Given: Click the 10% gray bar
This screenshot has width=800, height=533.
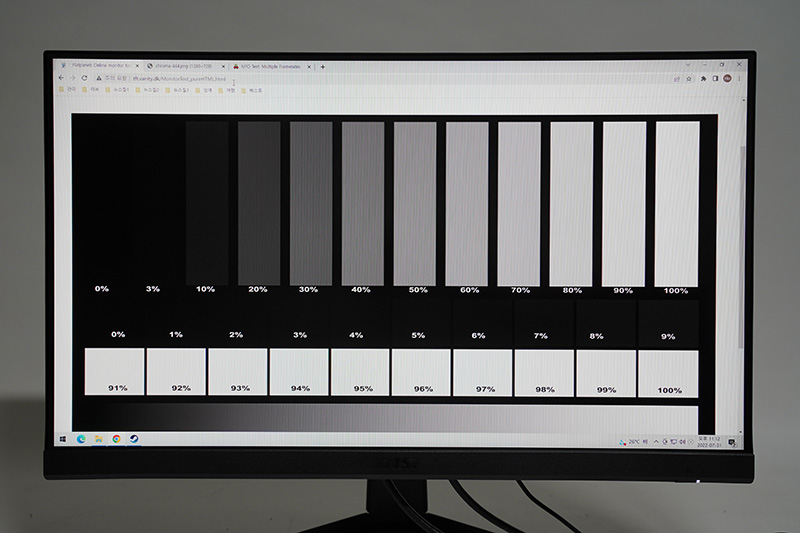Looking at the screenshot, I should coord(207,203).
